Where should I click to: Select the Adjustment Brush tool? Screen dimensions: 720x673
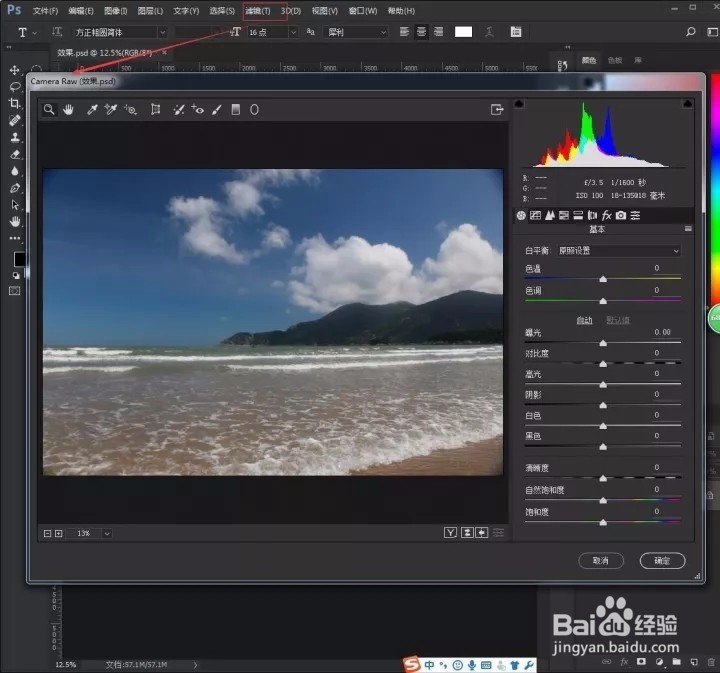point(217,110)
